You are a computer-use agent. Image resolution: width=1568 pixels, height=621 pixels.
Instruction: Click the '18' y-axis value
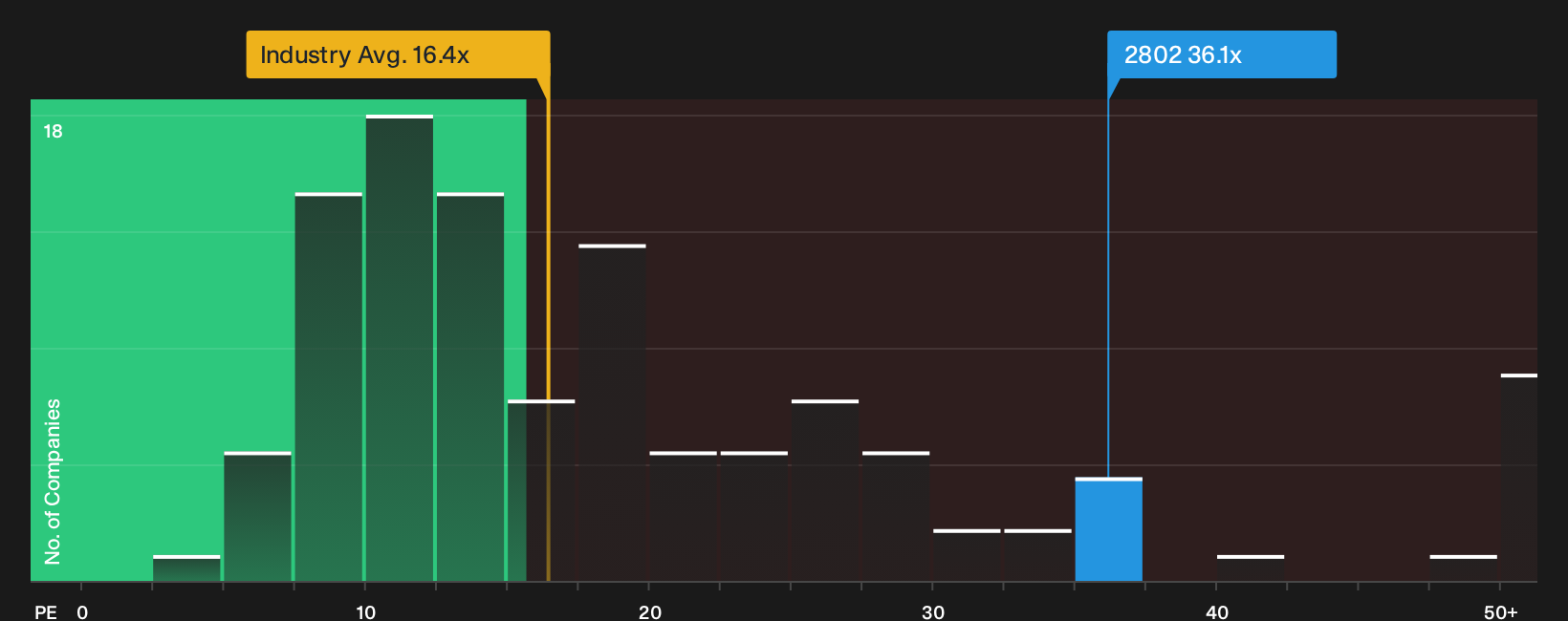53,131
